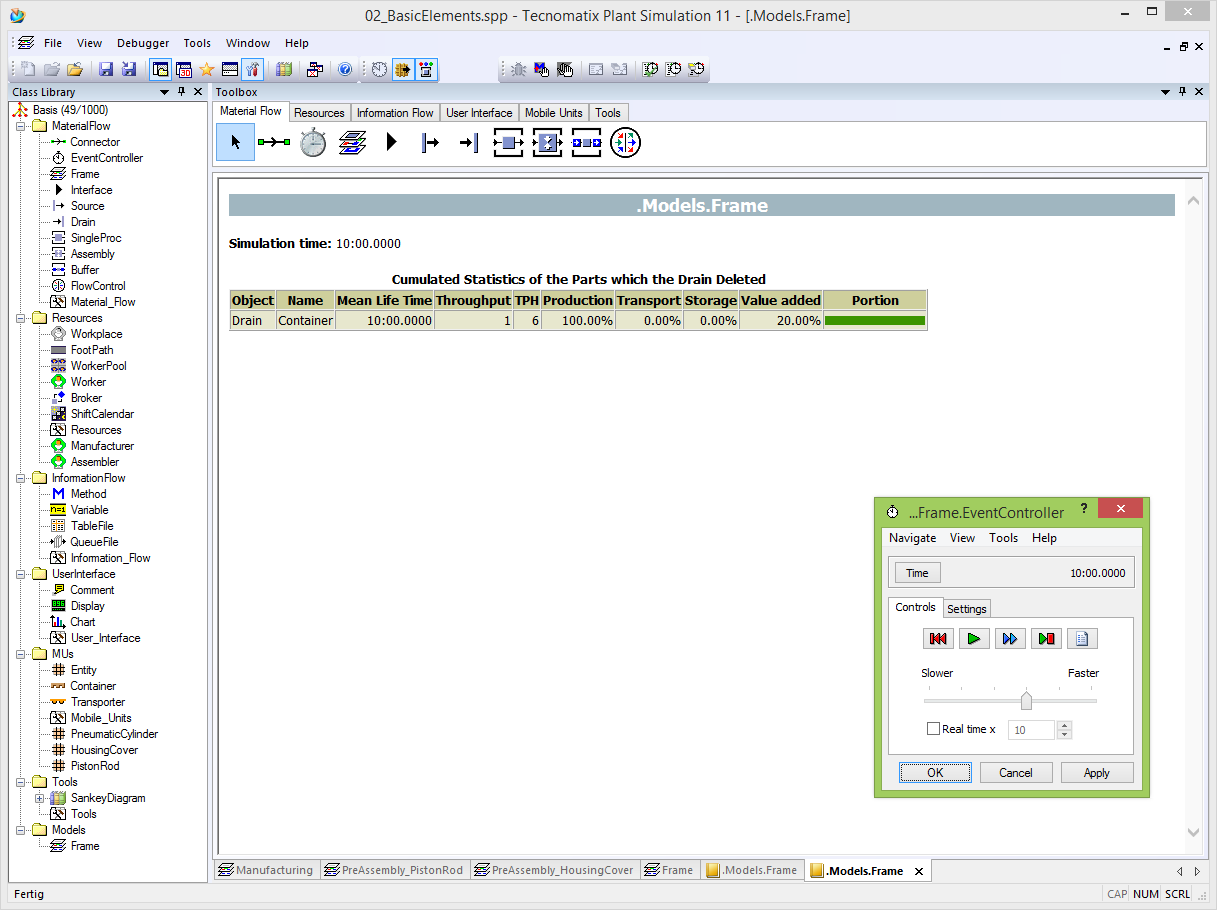Choose the Assembly tool in the Toolbox
Viewport: 1217px width, 910px height.
(x=547, y=143)
